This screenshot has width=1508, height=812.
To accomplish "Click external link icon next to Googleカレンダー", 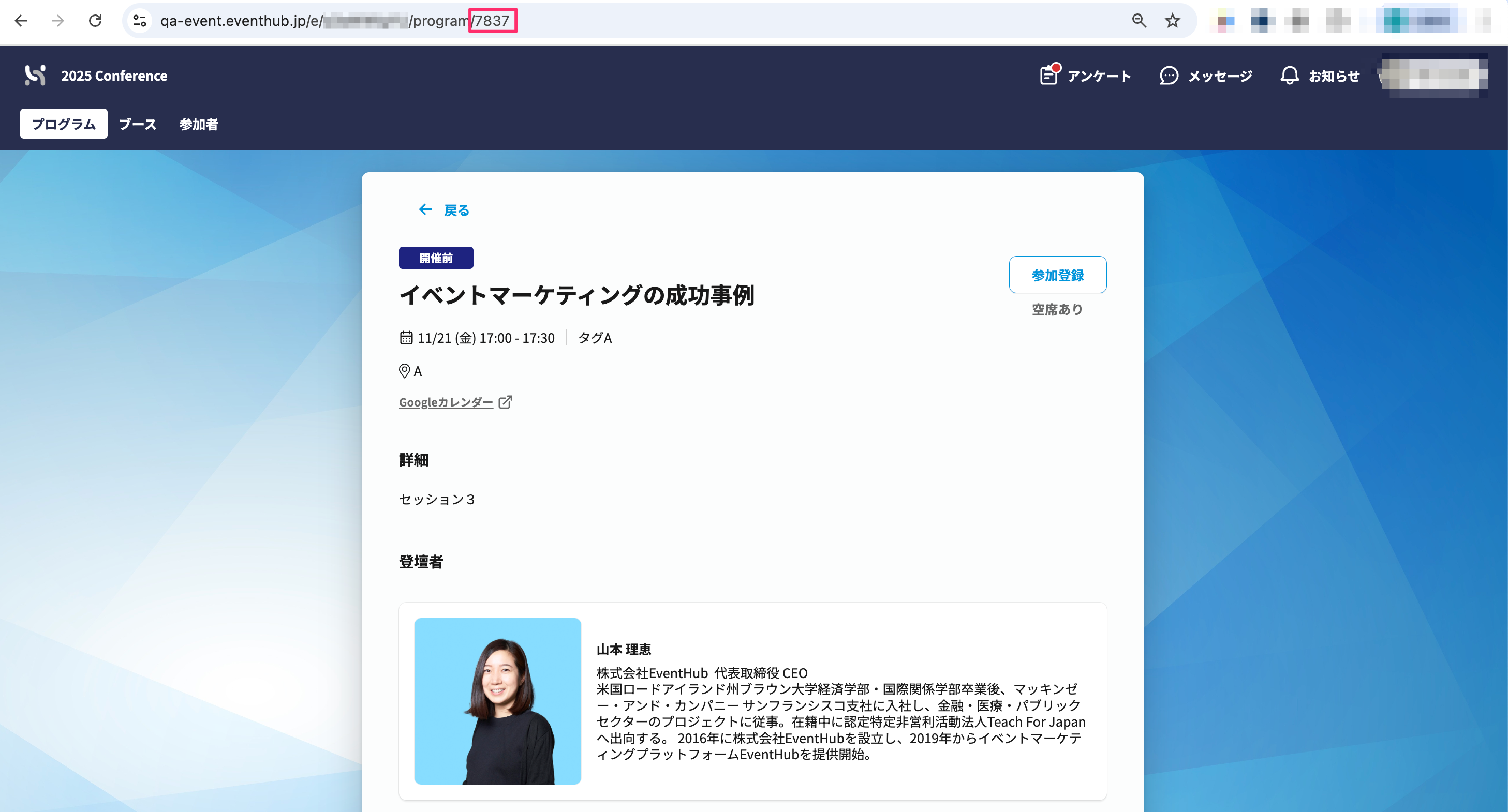I will coord(505,402).
